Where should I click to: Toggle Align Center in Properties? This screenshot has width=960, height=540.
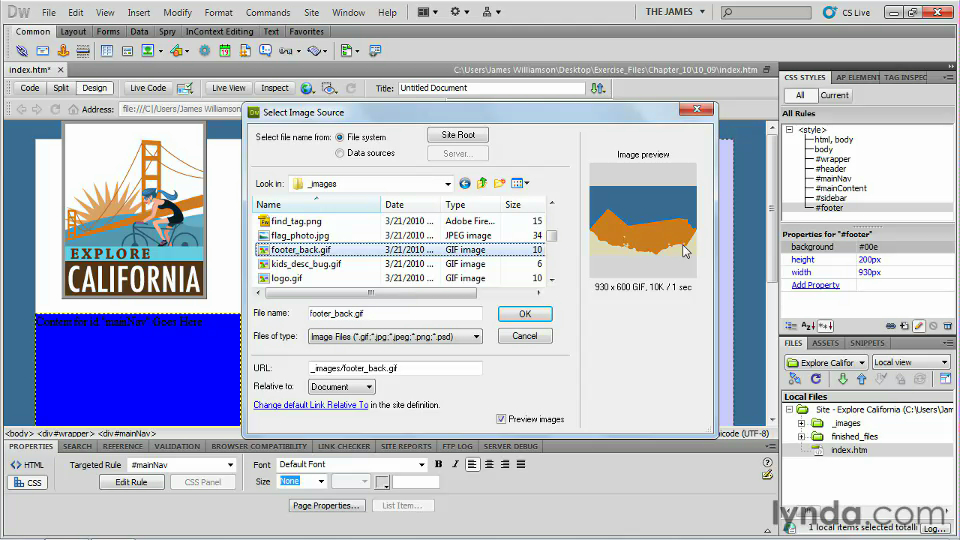[x=489, y=464]
